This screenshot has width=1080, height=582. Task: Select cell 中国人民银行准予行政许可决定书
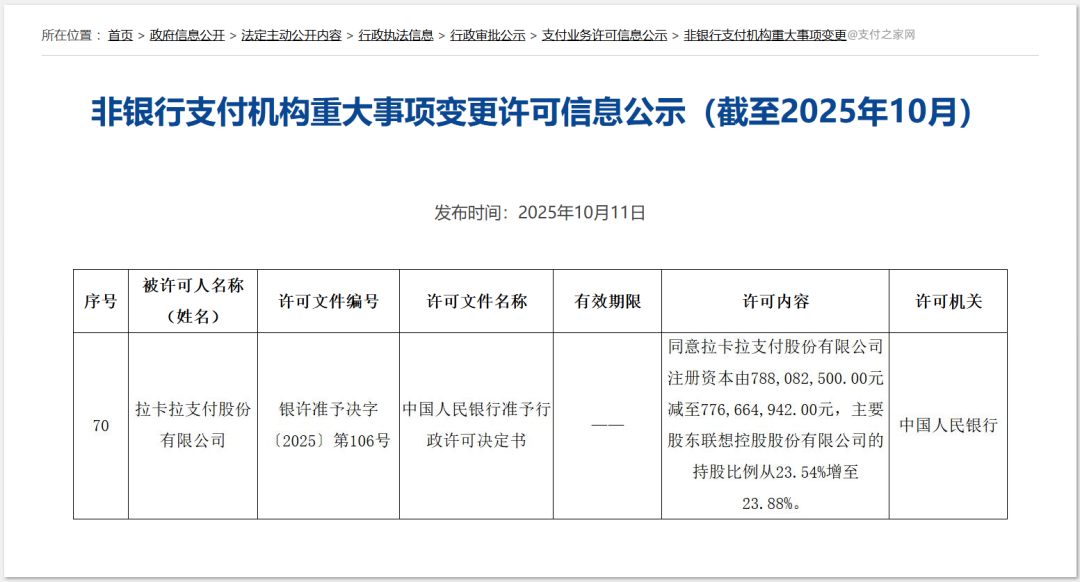(477, 425)
